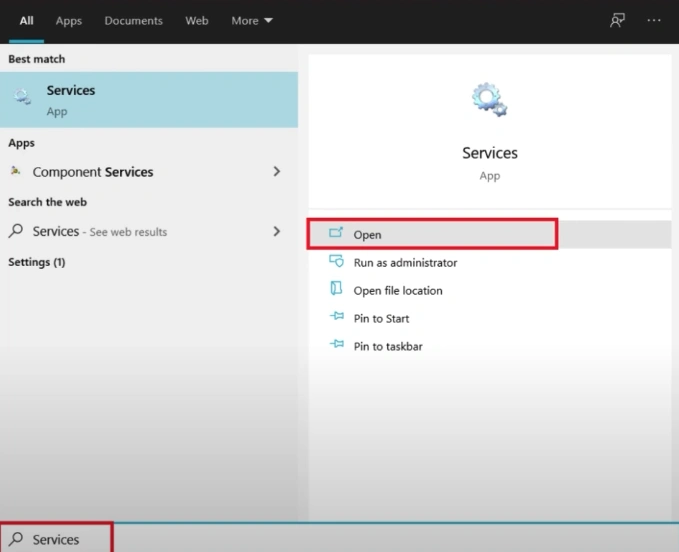Click the Pin to taskbar pin icon
679x552 pixels.
(x=337, y=344)
